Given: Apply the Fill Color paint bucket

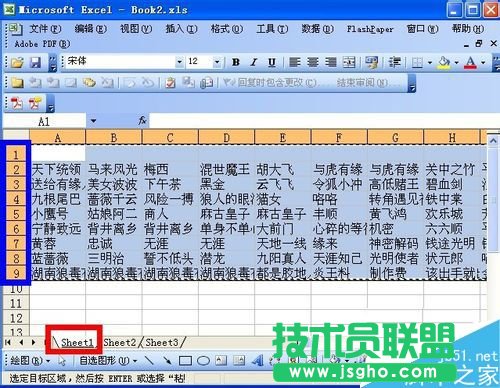Looking at the screenshot, I should click(x=444, y=62).
